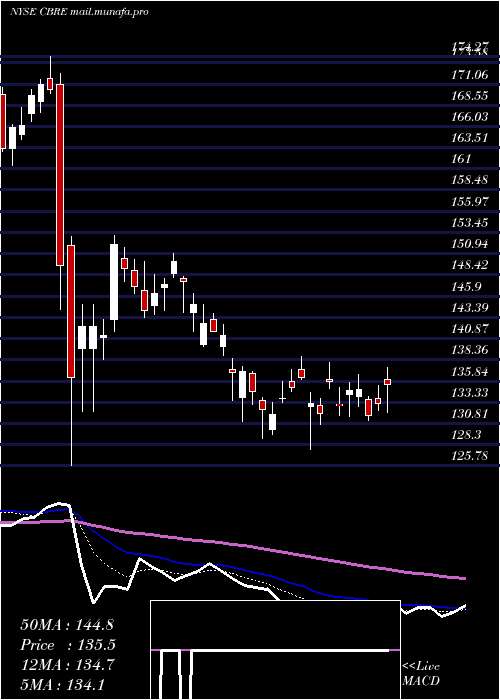The height and width of the screenshot is (700, 500).
Task: Click the 138.36 price axis label
Action: coord(470,350)
